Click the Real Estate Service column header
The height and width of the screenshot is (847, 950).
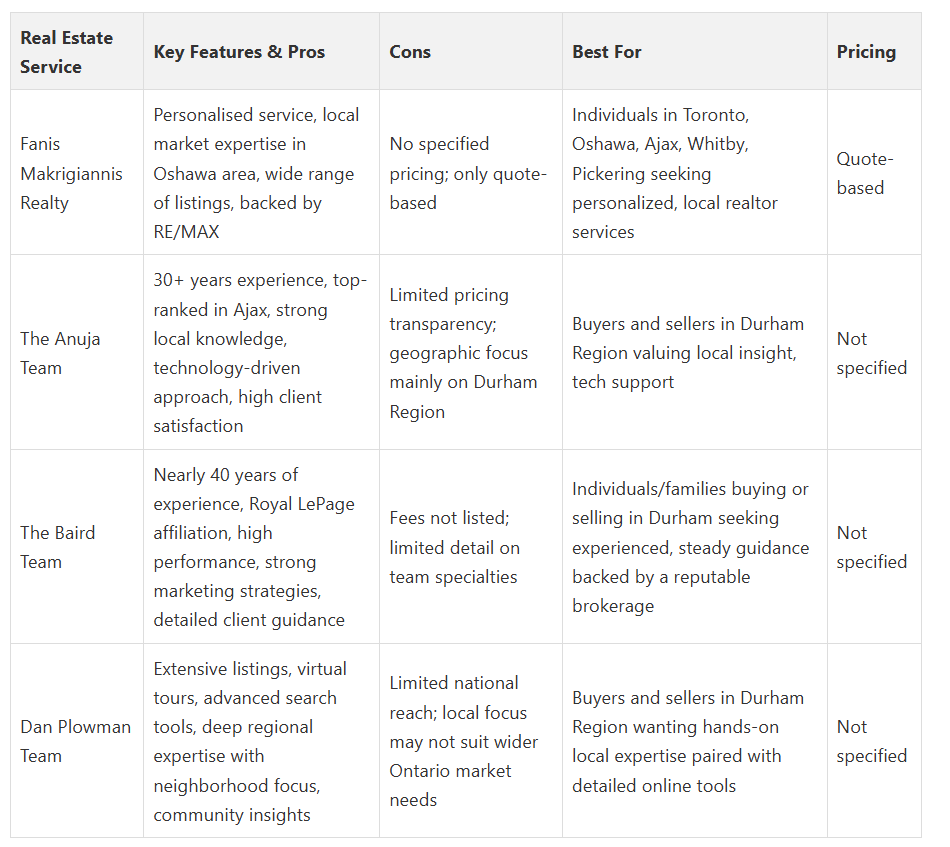pos(67,52)
